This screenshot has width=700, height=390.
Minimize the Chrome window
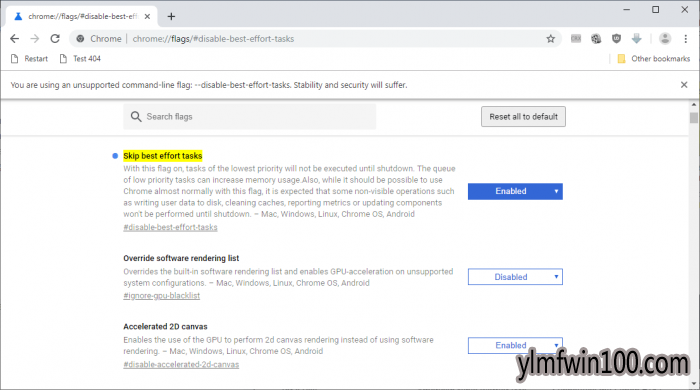[x=627, y=9]
